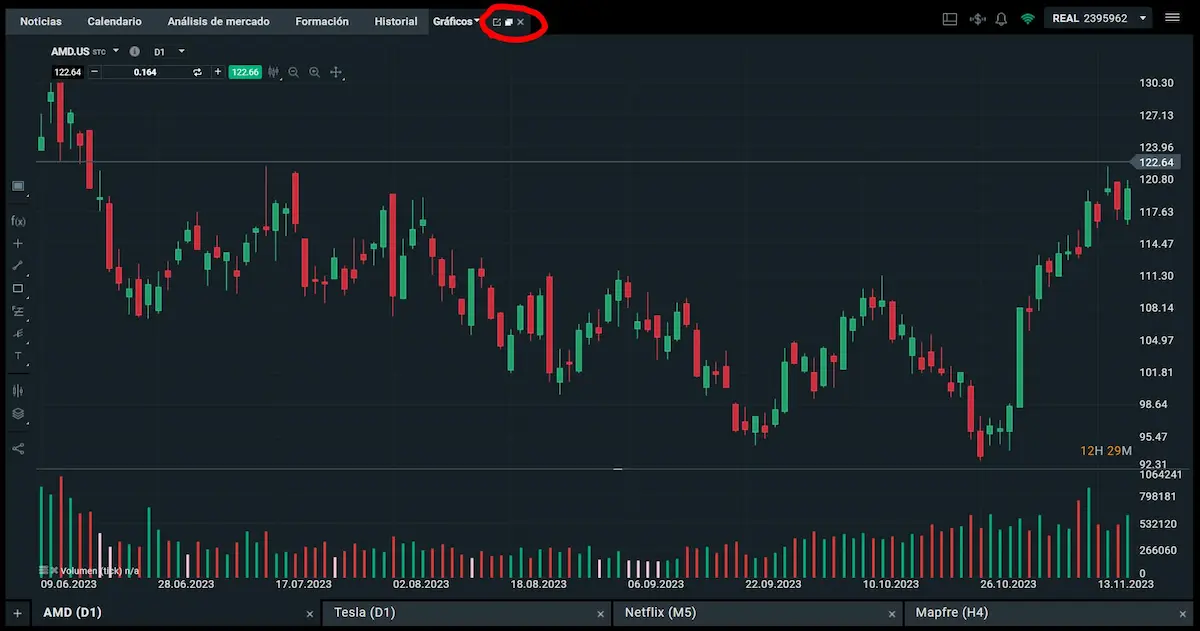Select the text annotation tool
This screenshot has width=1200, height=631.
pyautogui.click(x=18, y=357)
